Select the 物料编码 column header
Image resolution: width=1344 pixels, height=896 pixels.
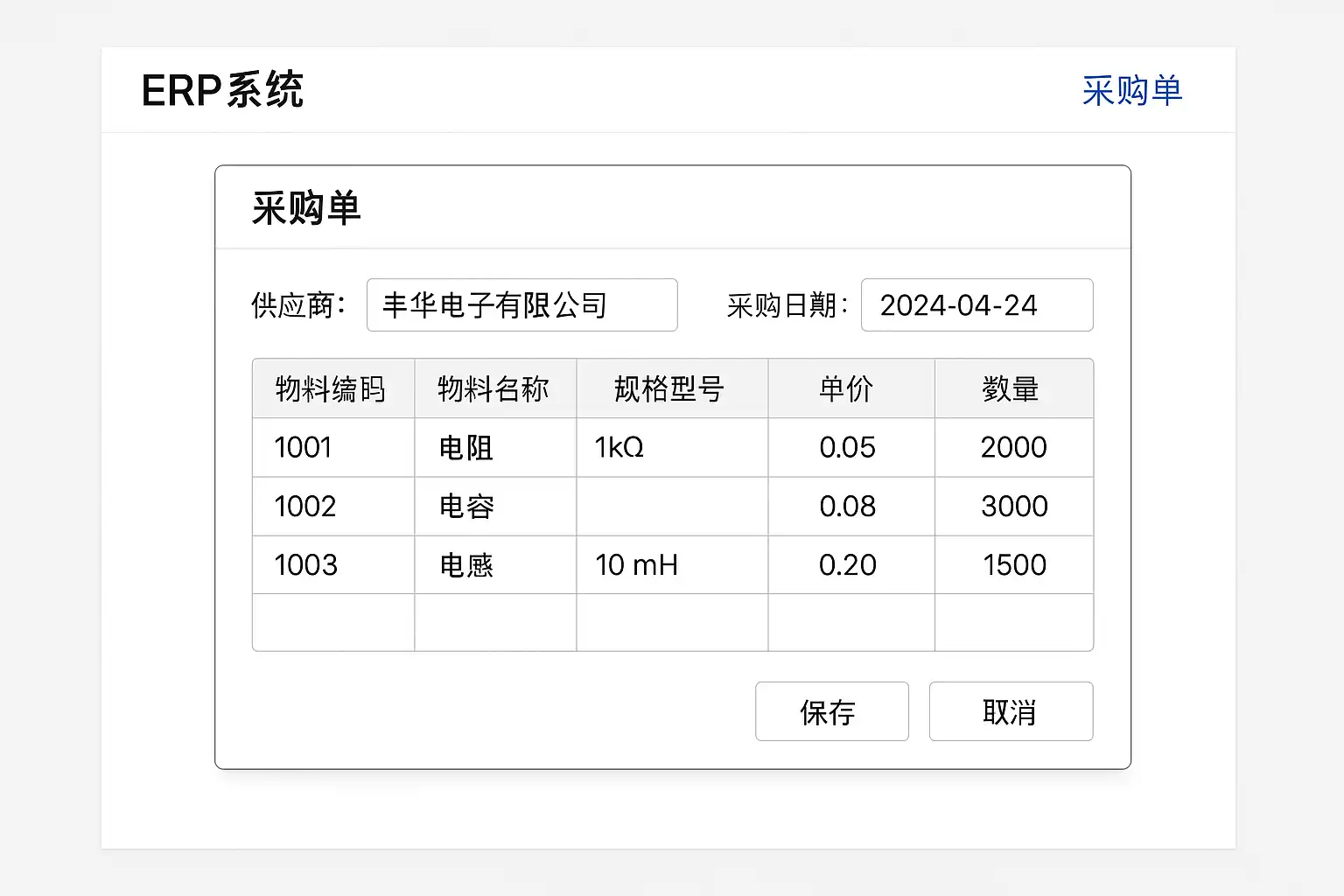333,388
